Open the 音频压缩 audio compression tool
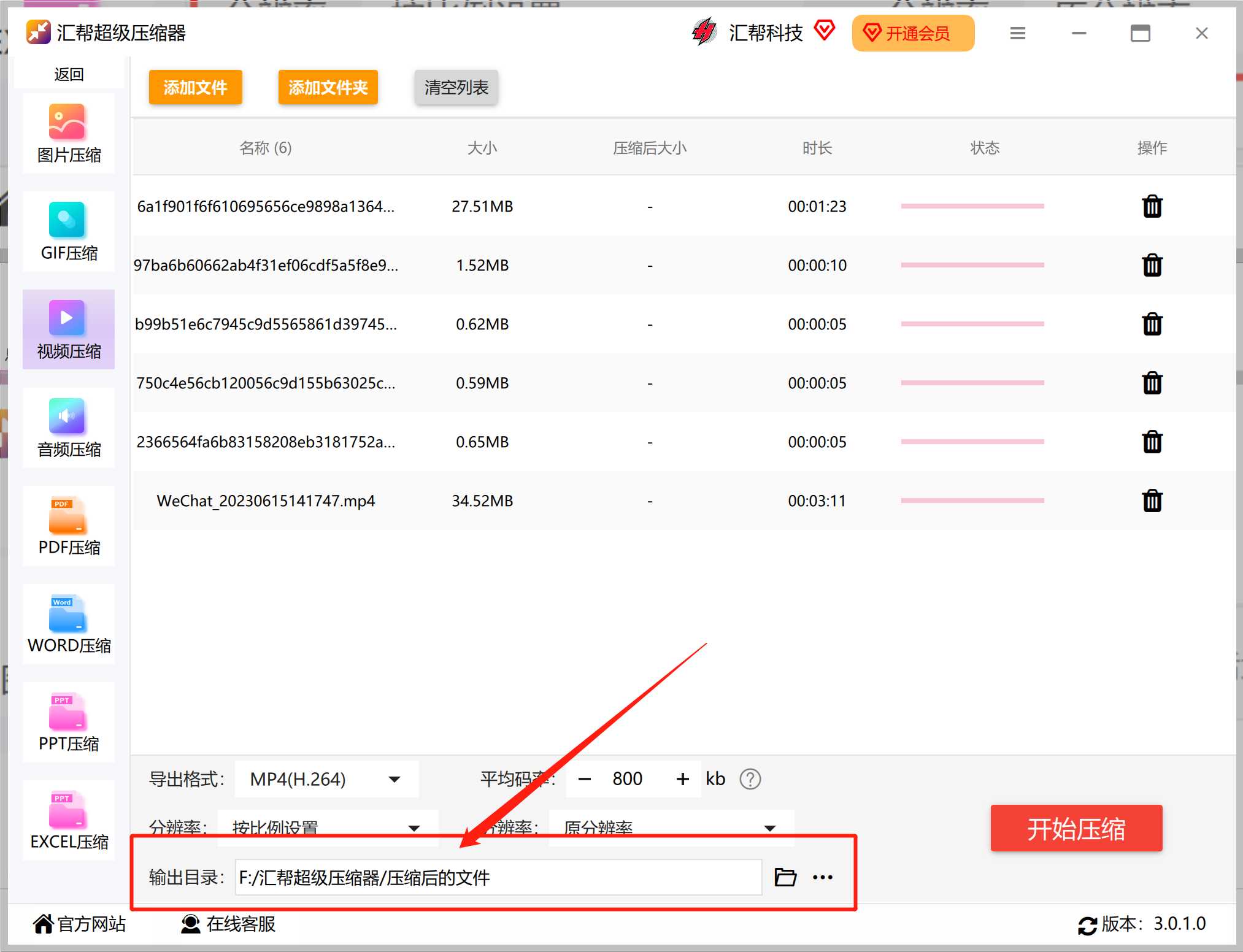1243x952 pixels. point(69,428)
